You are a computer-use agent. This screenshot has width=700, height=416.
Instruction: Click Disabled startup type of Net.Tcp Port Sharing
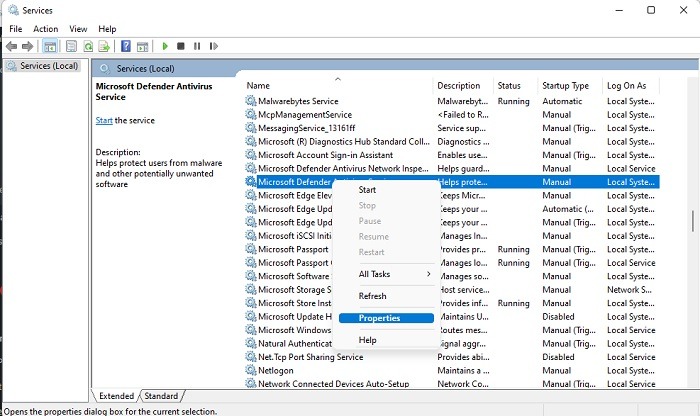click(x=558, y=357)
